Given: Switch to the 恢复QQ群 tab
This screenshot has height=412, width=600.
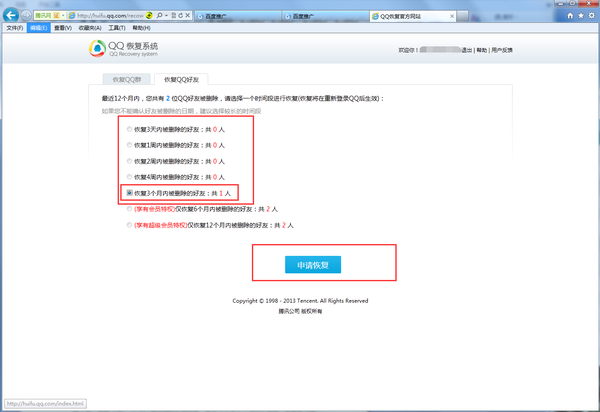Looking at the screenshot, I should pyautogui.click(x=127, y=79).
